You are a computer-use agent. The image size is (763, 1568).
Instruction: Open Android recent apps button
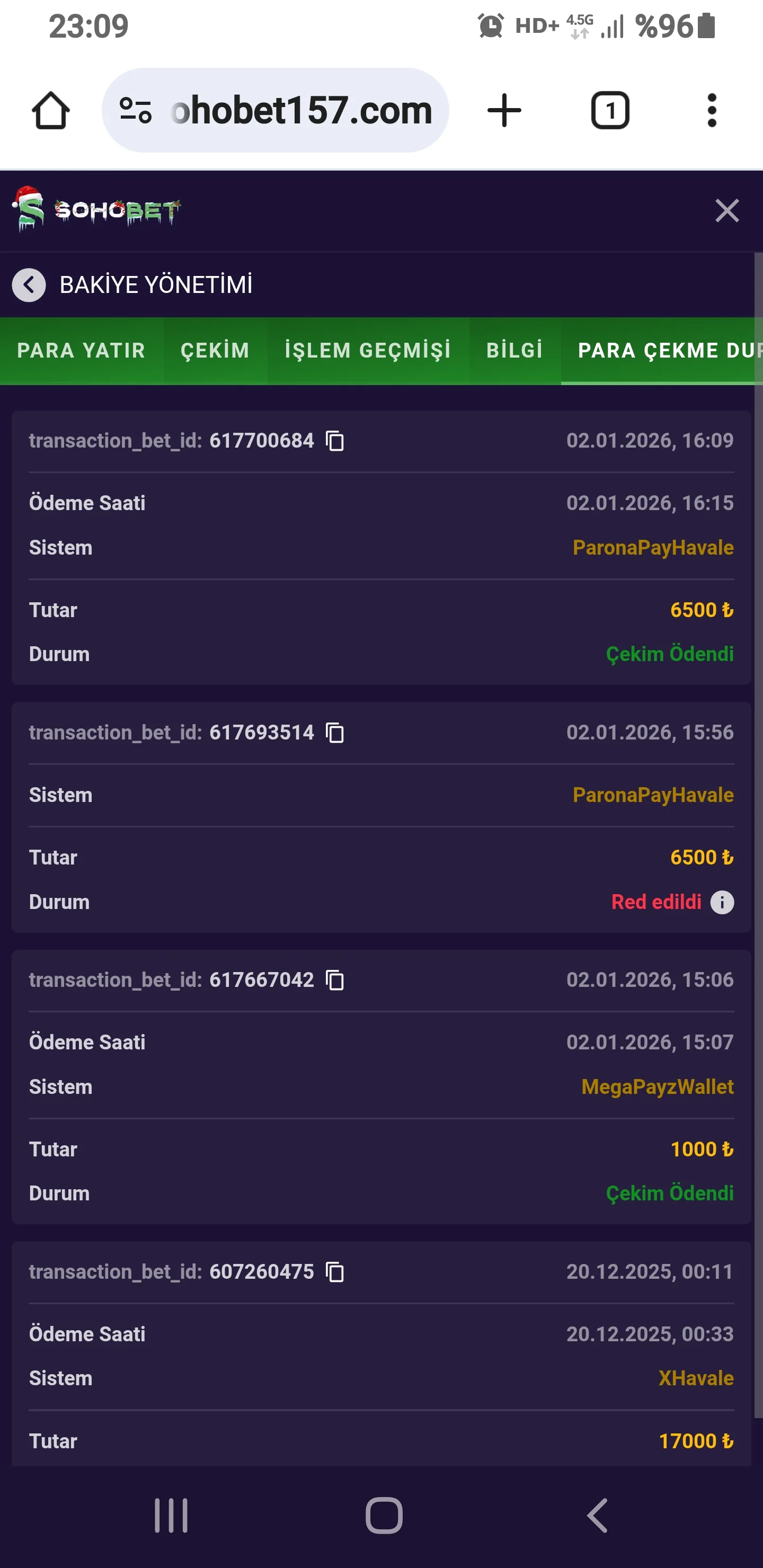click(x=171, y=1515)
